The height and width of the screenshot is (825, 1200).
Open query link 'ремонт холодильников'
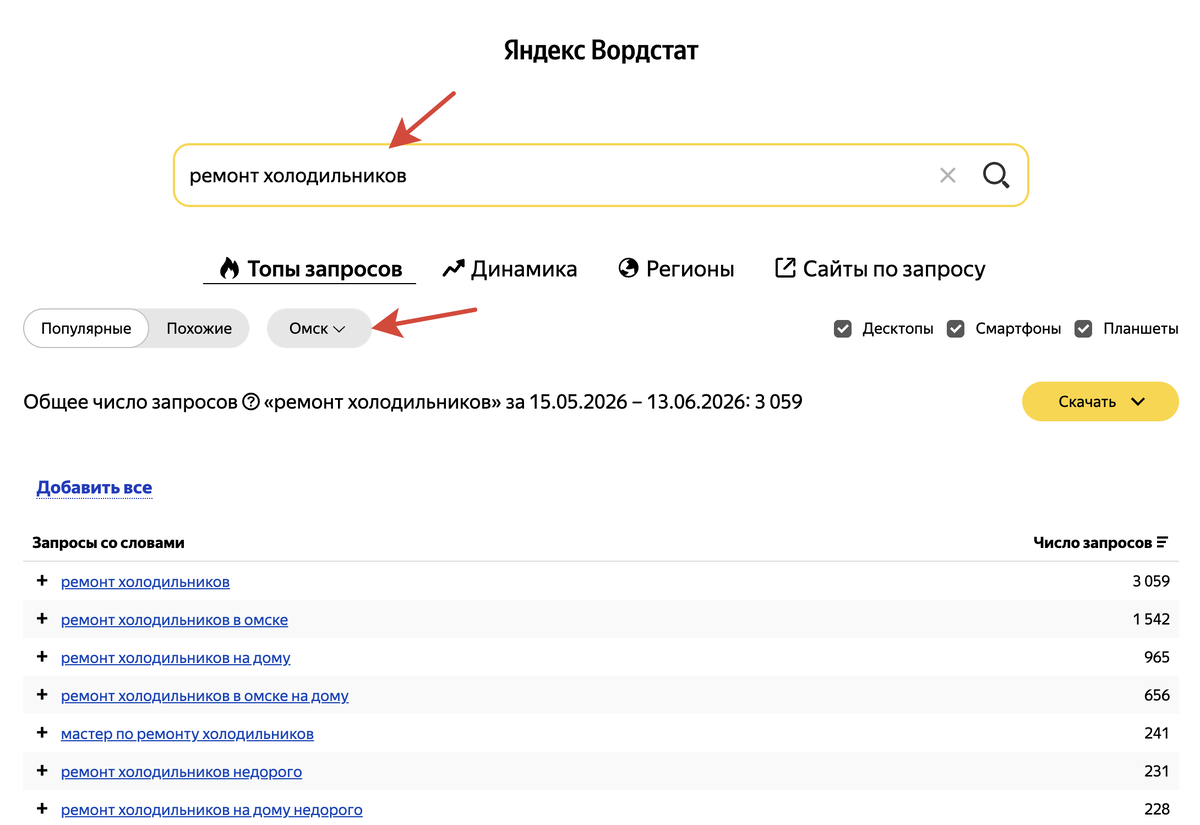click(145, 582)
